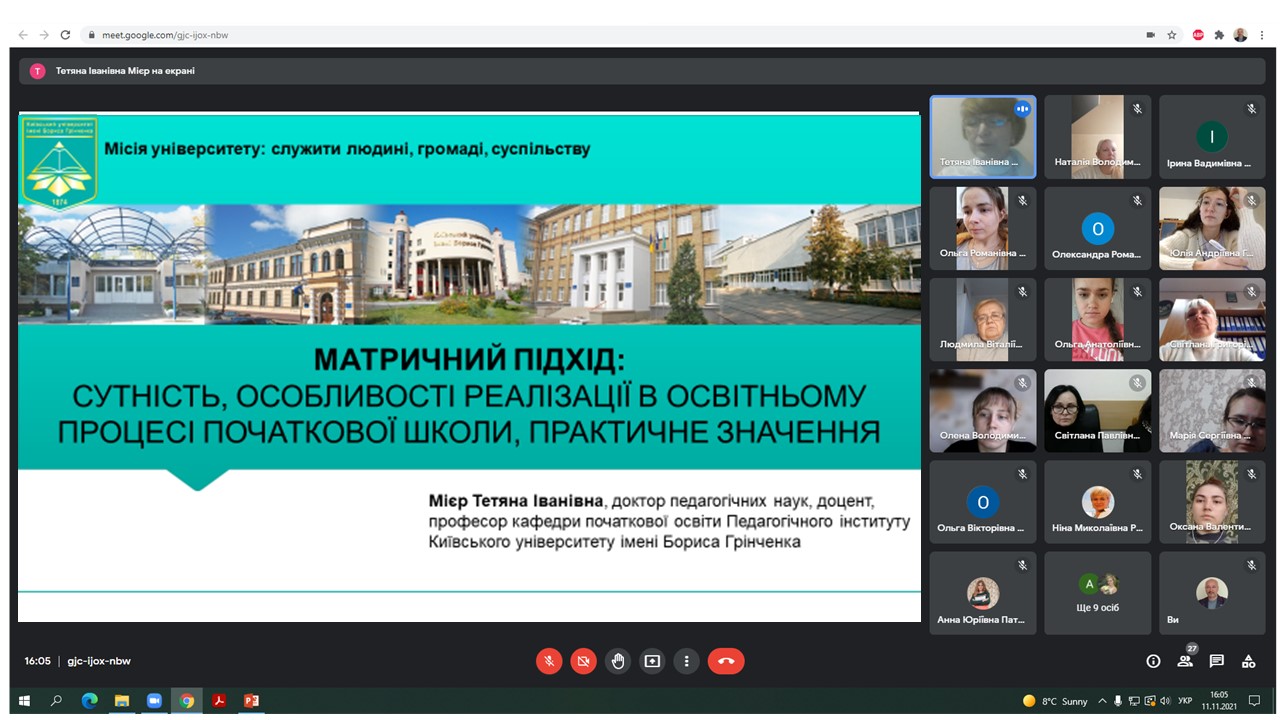
Task: End the call with the hang-up button
Action: [726, 661]
